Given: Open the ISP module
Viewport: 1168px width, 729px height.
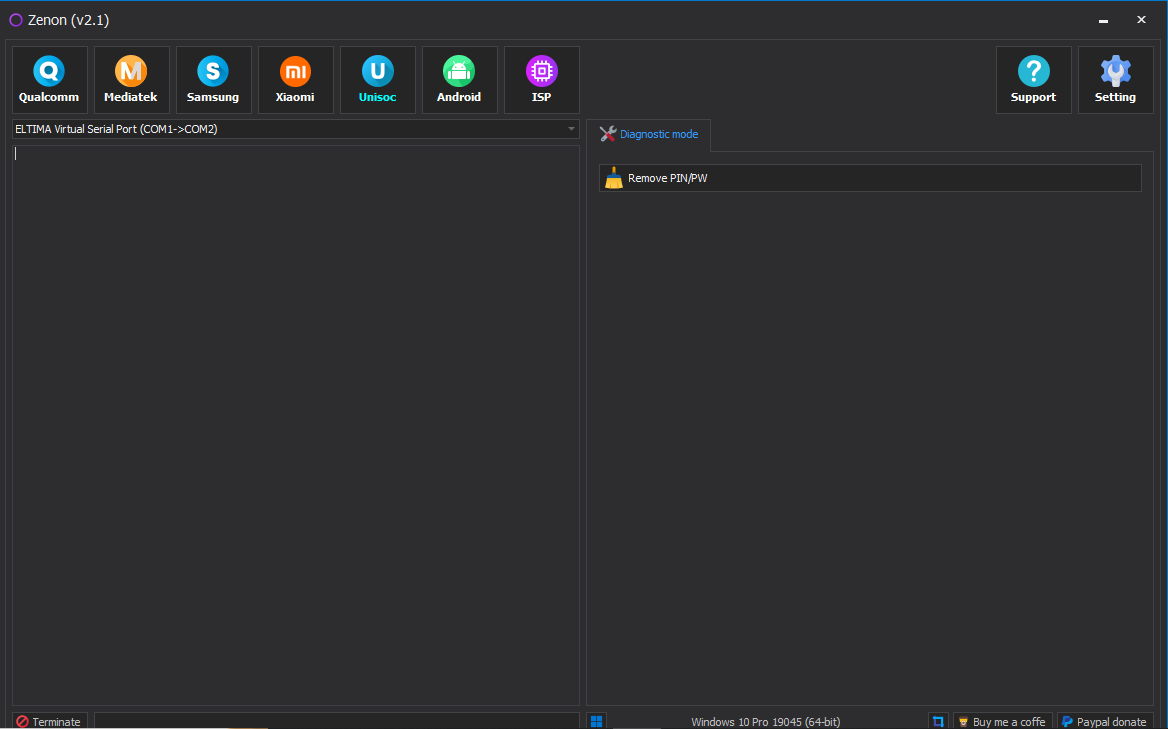Looking at the screenshot, I should tap(542, 80).
